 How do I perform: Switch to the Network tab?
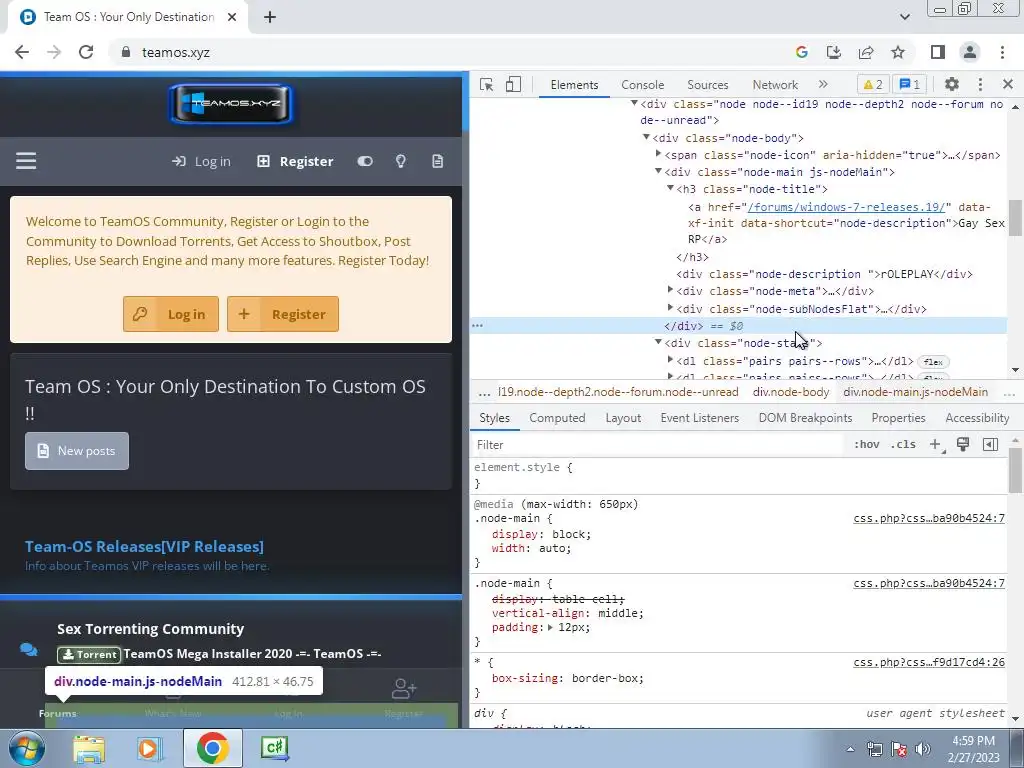(x=775, y=85)
